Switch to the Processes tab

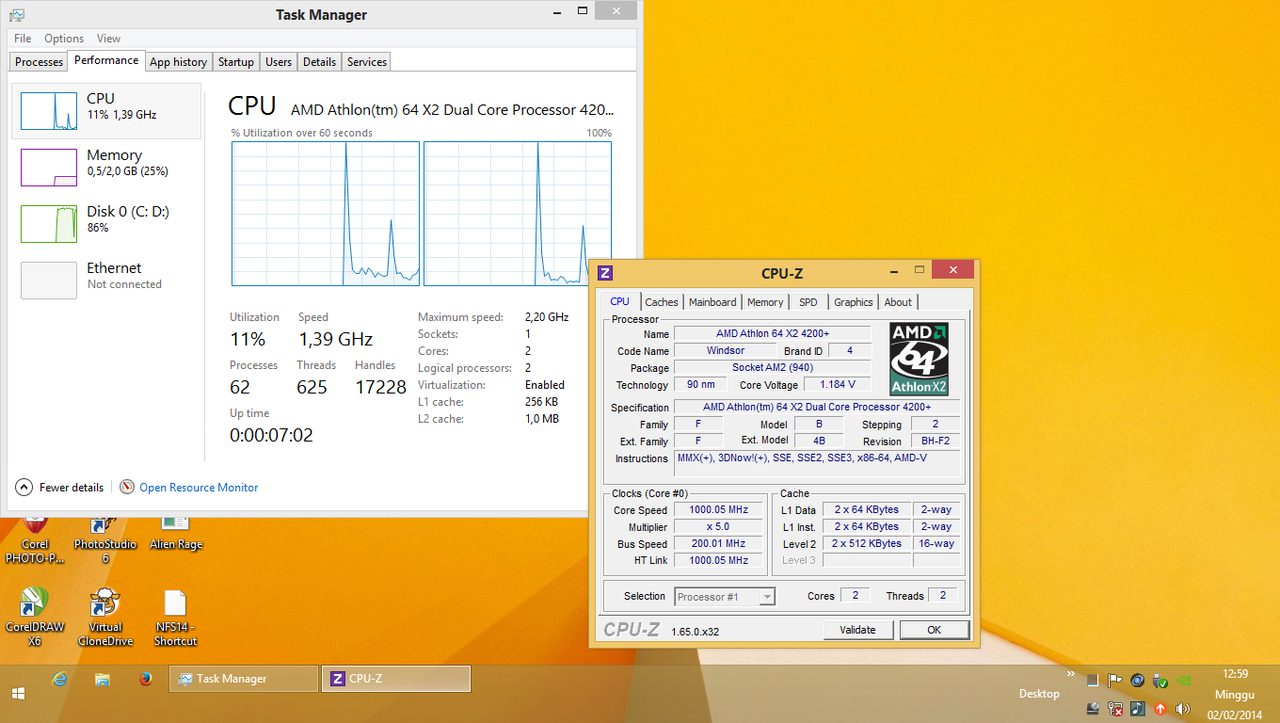click(x=39, y=62)
